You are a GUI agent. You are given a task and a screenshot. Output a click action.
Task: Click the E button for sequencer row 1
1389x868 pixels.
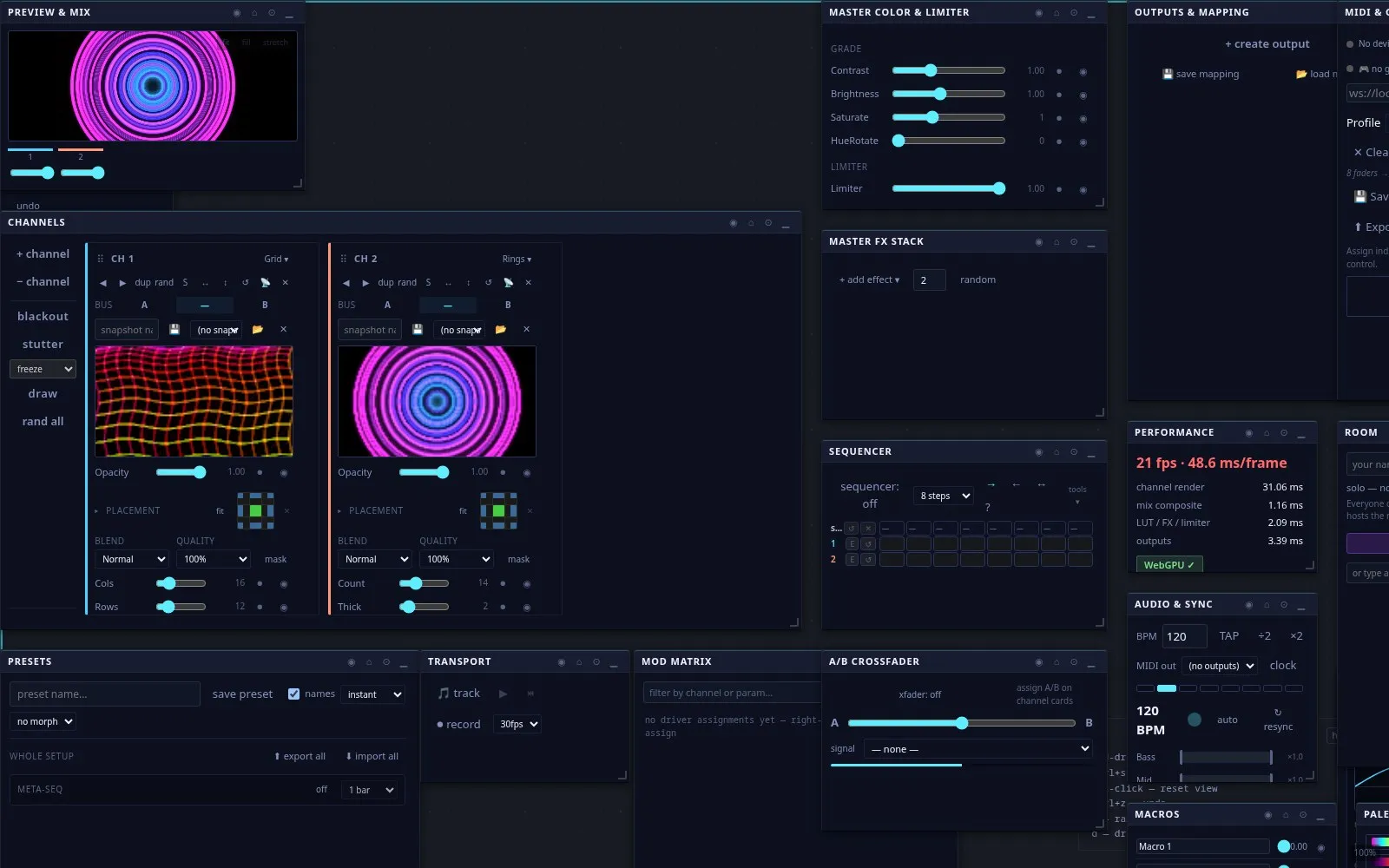point(852,544)
